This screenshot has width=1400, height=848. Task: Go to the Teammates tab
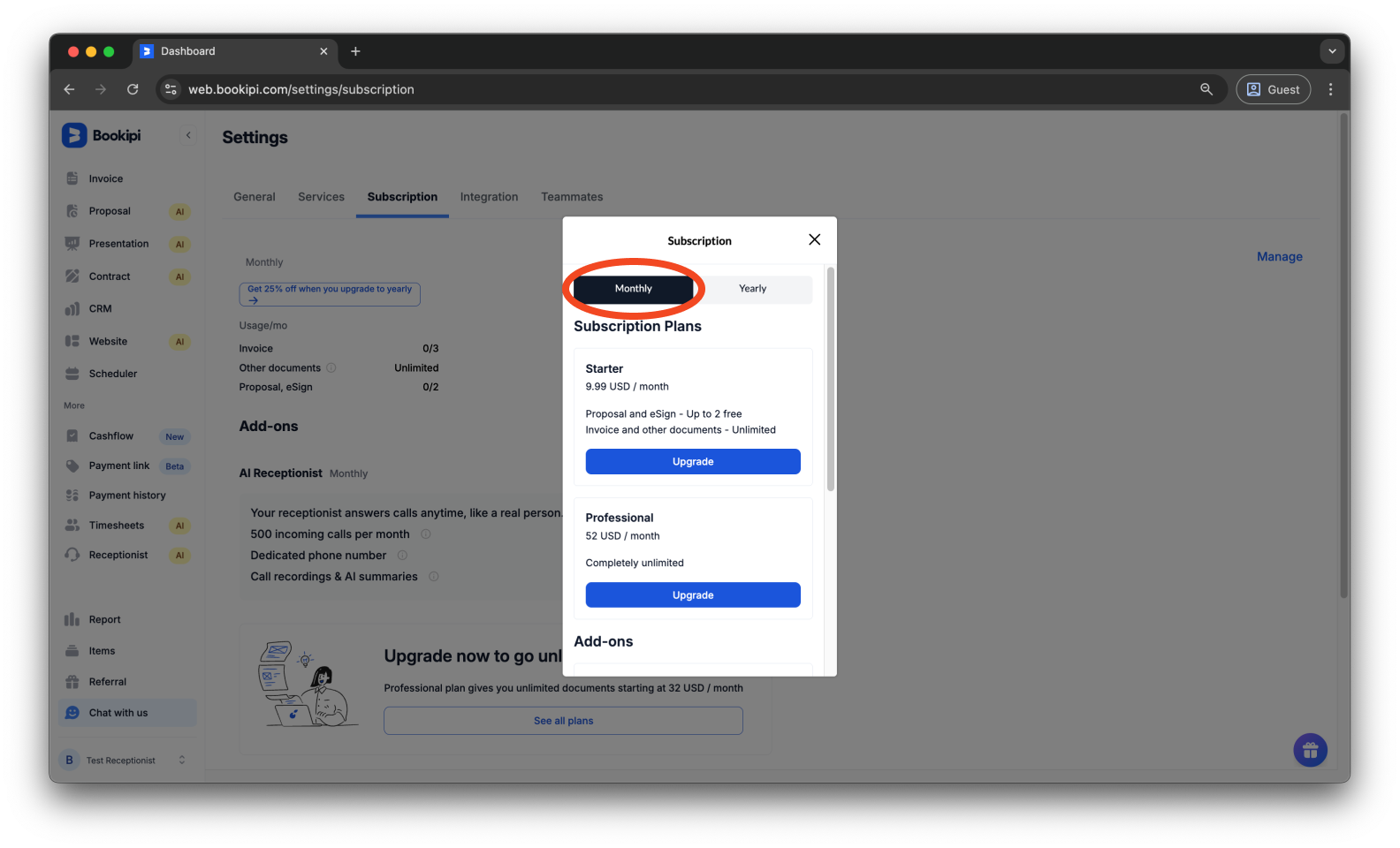tap(572, 197)
